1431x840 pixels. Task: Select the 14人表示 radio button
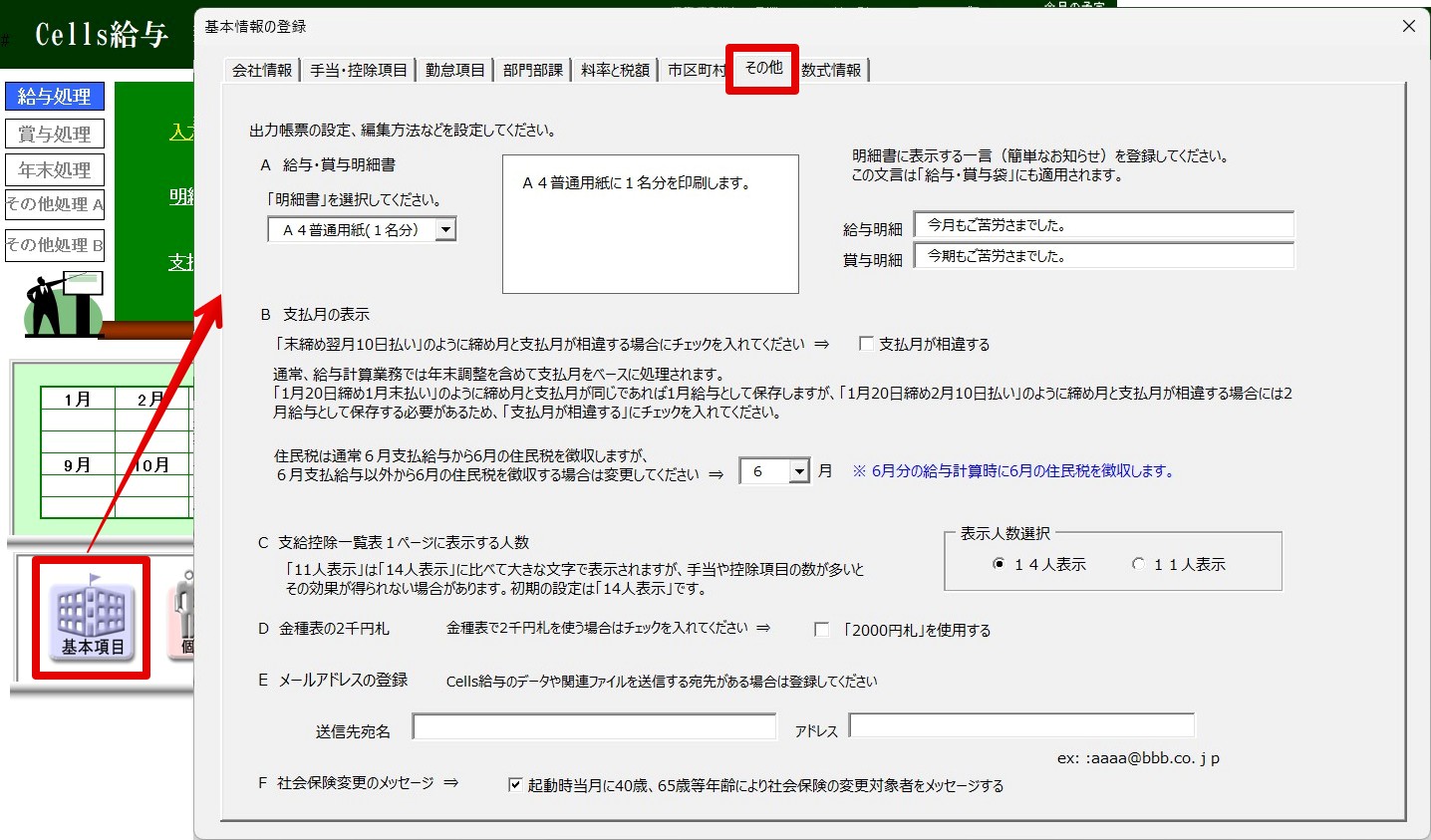coord(999,564)
